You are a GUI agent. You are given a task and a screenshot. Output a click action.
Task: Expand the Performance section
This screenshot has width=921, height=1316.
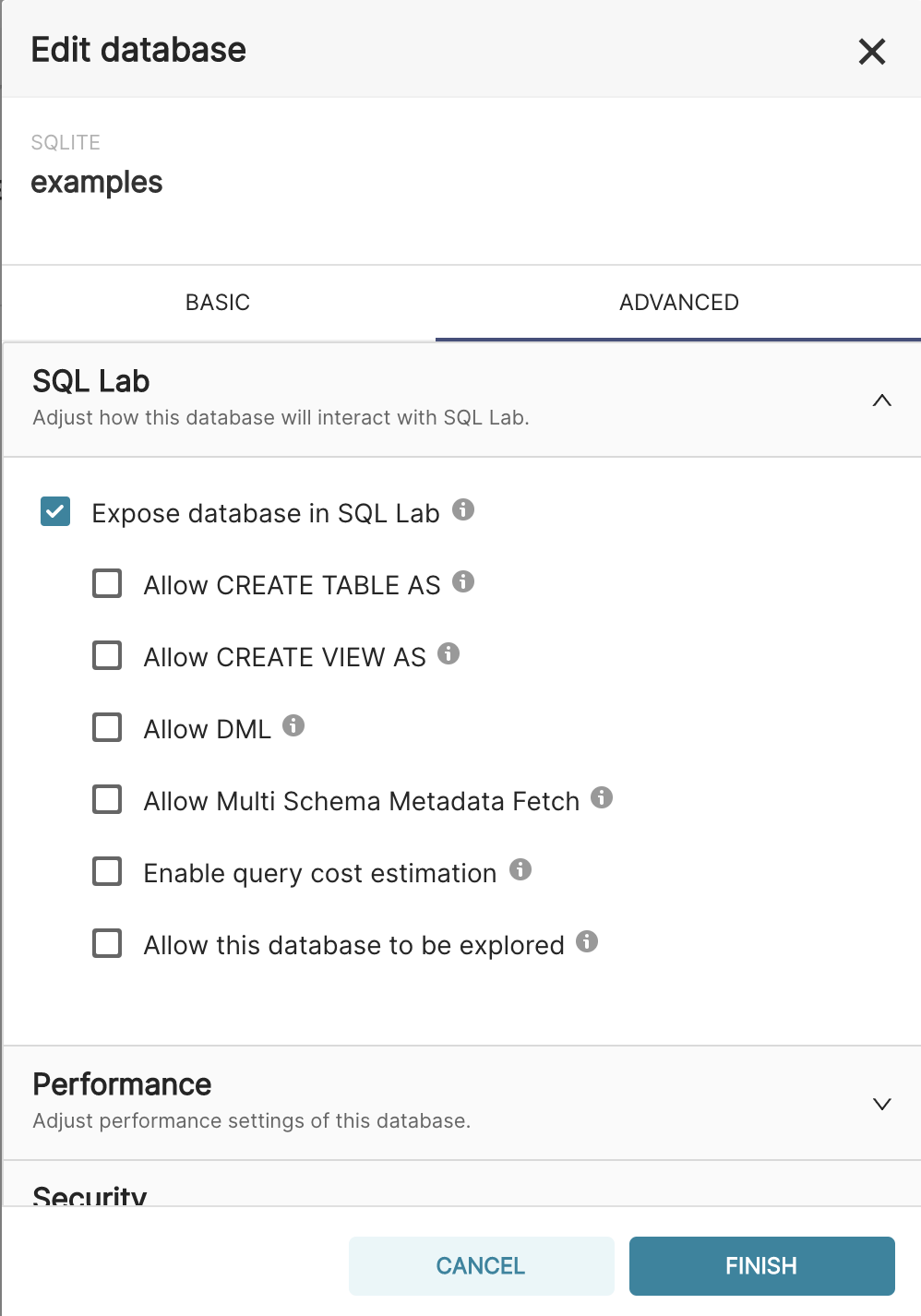881,1104
